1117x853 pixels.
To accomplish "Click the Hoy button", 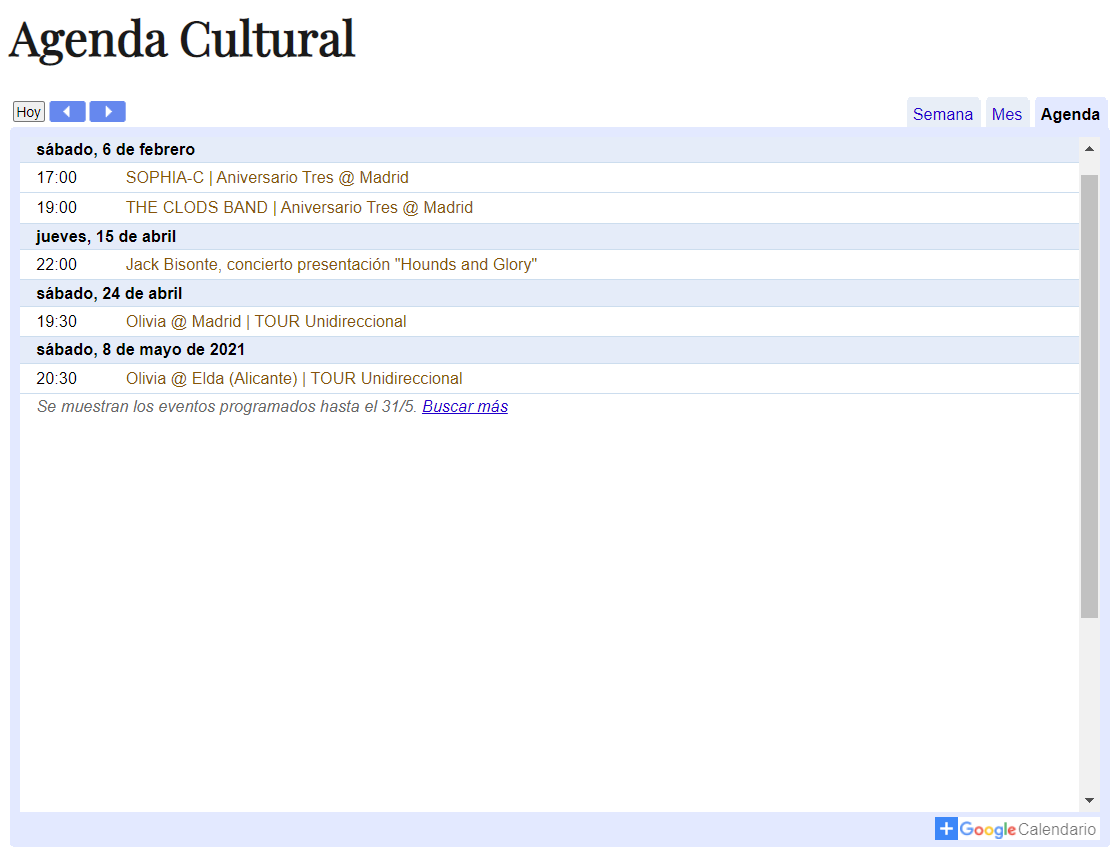I will tap(28, 111).
